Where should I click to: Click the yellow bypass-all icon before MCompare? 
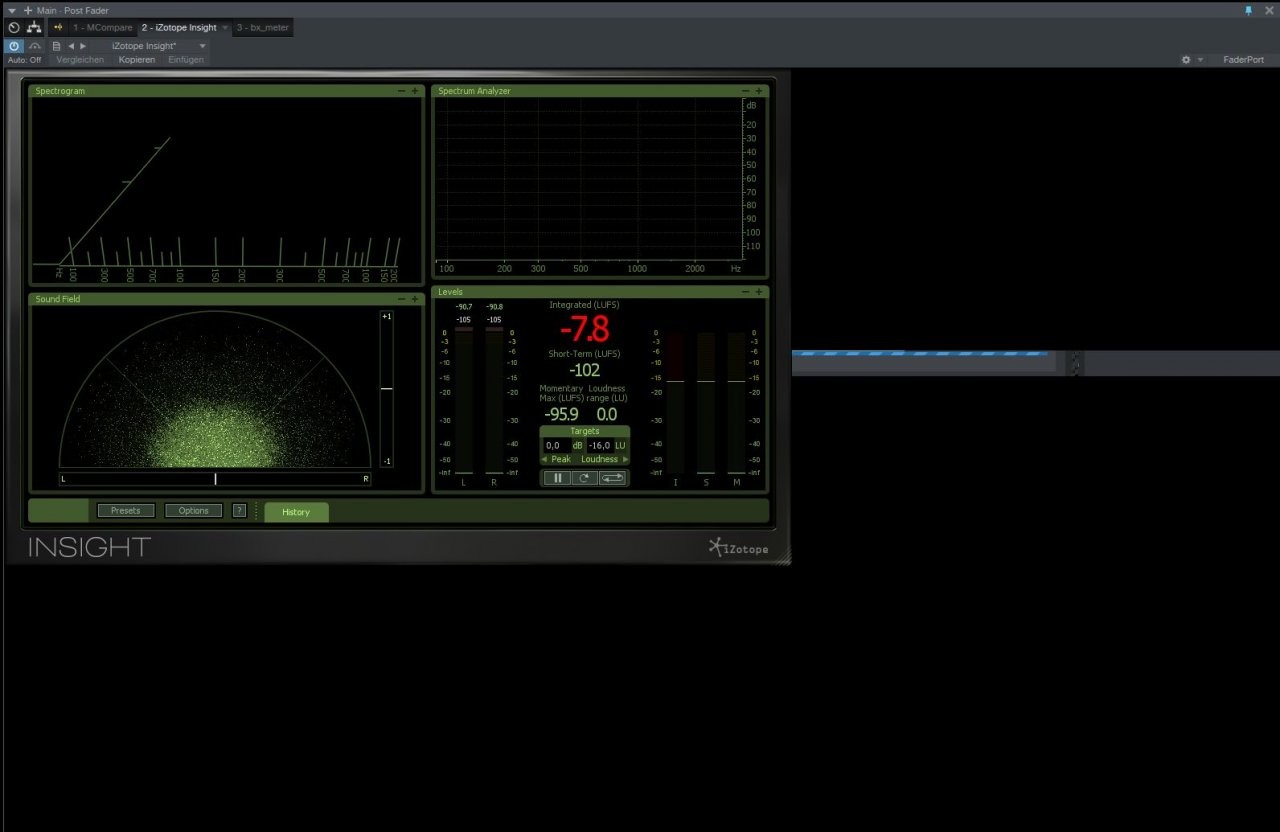coord(58,28)
